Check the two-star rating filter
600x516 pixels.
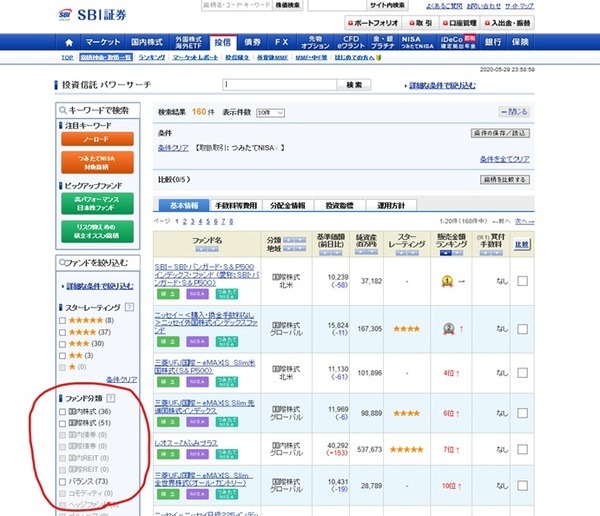pos(63,356)
